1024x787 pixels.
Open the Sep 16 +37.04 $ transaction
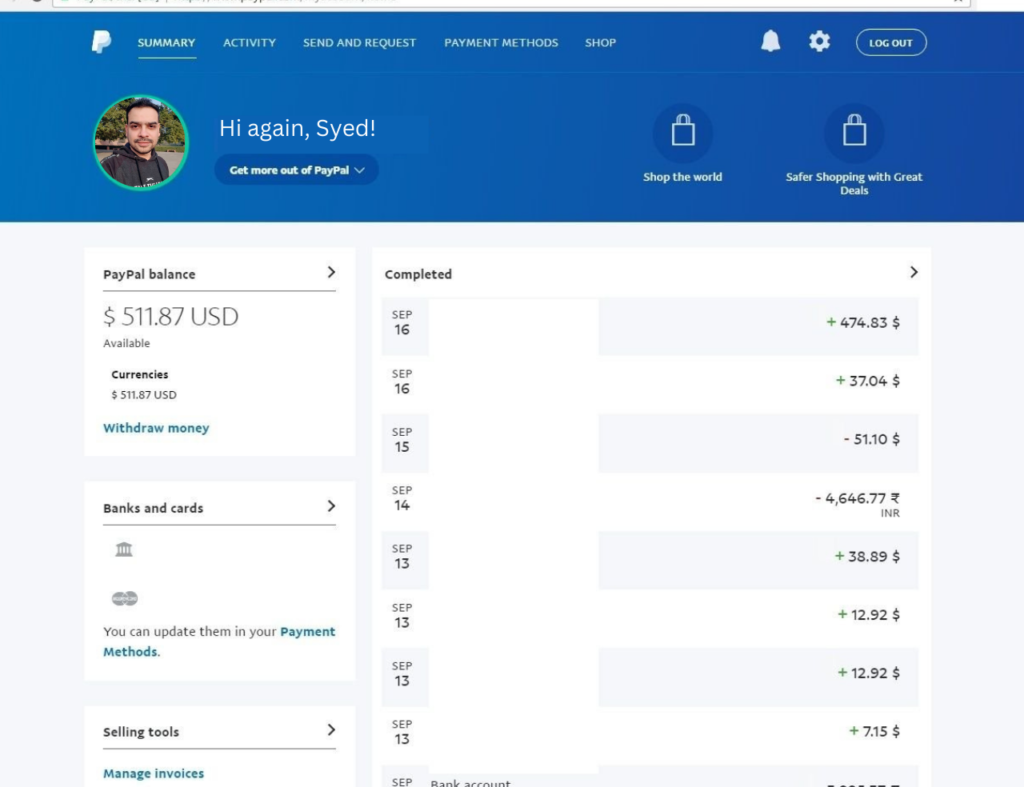click(650, 385)
